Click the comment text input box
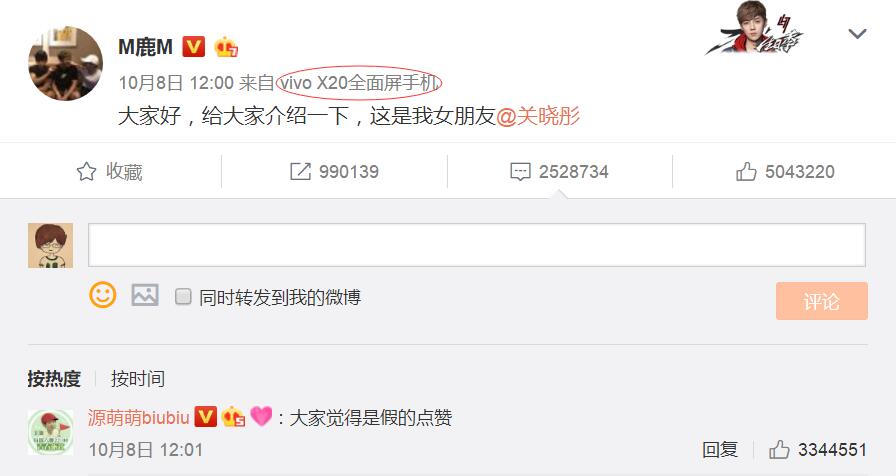 [x=477, y=245]
